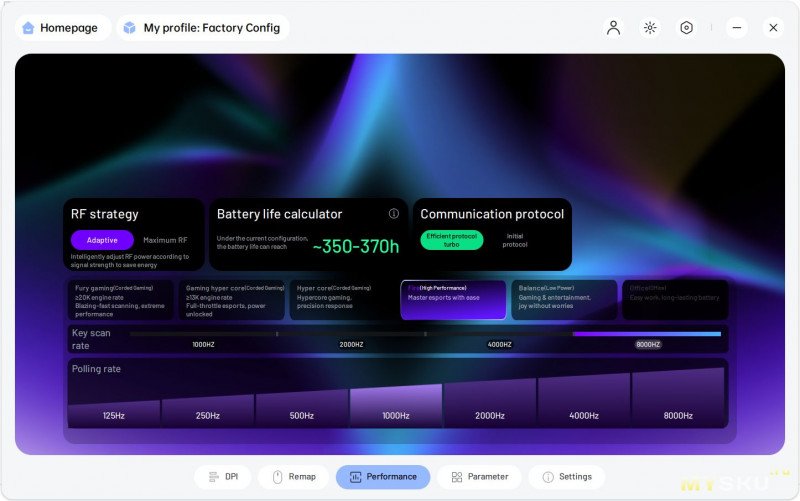Select the Initial protocol option
This screenshot has height=501, width=800.
(515, 240)
